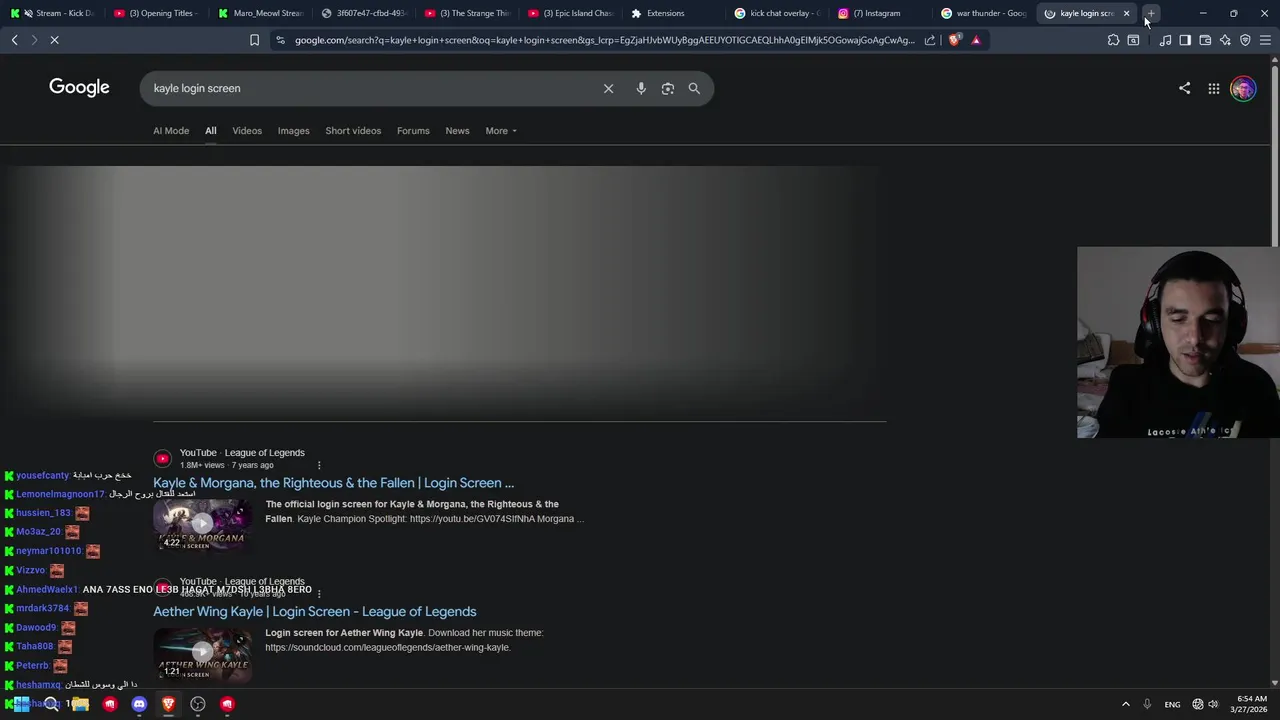
Task: Clear the Google search box text
Action: coord(608,88)
